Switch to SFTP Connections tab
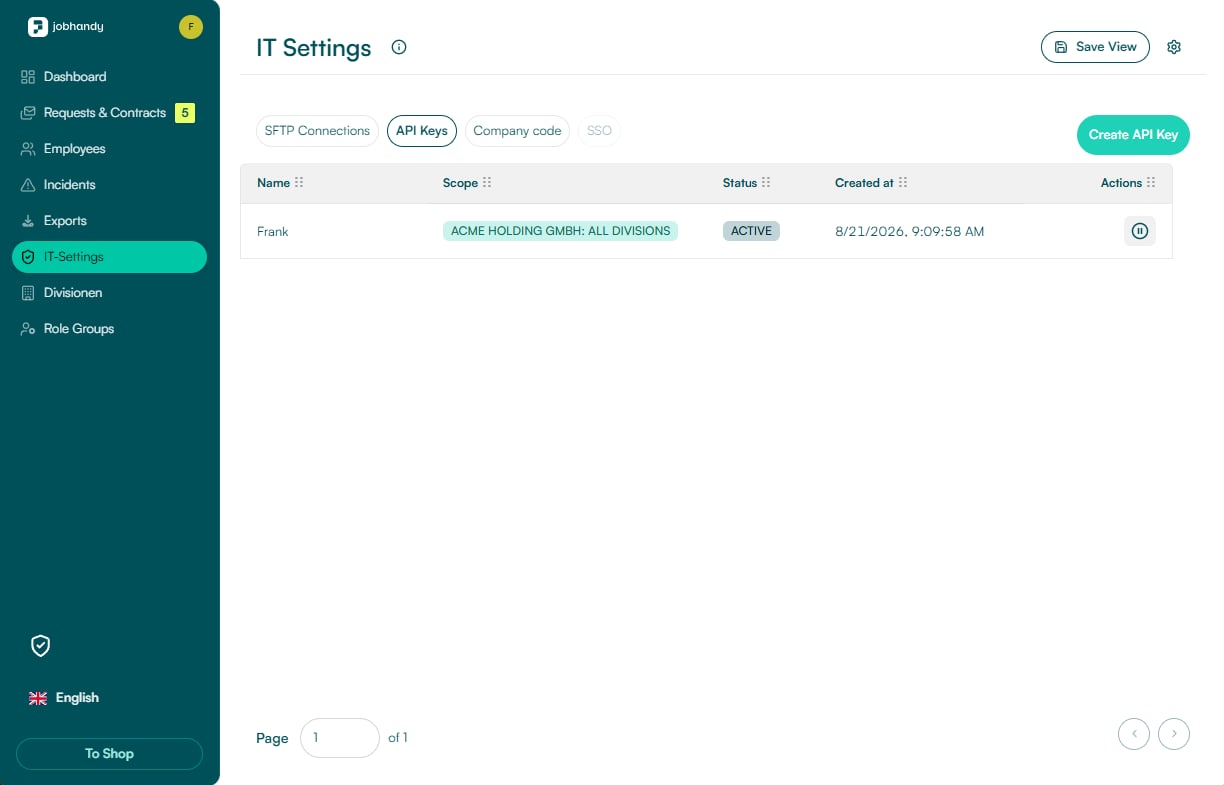Image resolution: width=1224 pixels, height=785 pixels. point(317,131)
